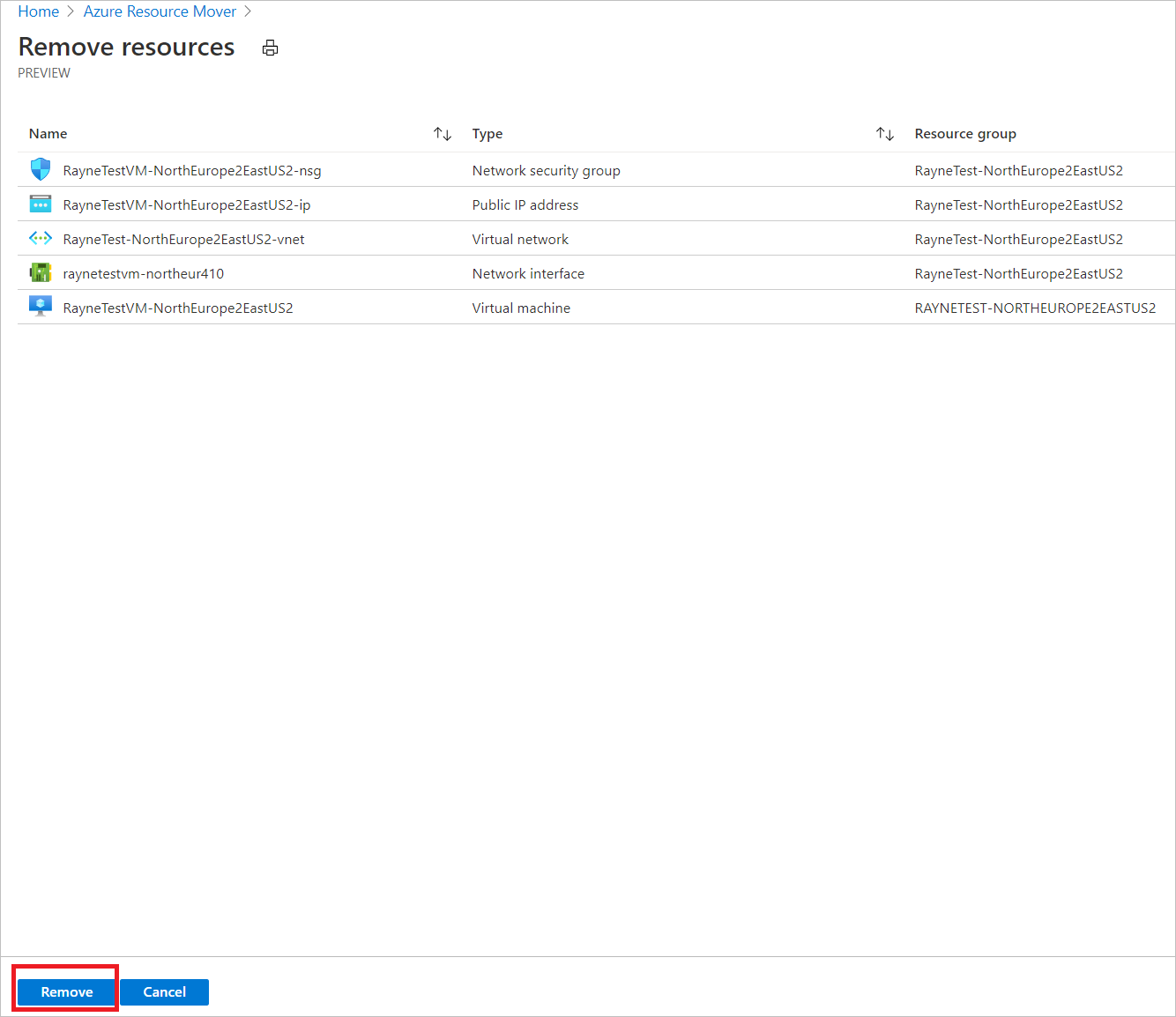Viewport: 1176px width, 1017px height.
Task: Toggle sort order on the Name column
Action: tap(442, 133)
